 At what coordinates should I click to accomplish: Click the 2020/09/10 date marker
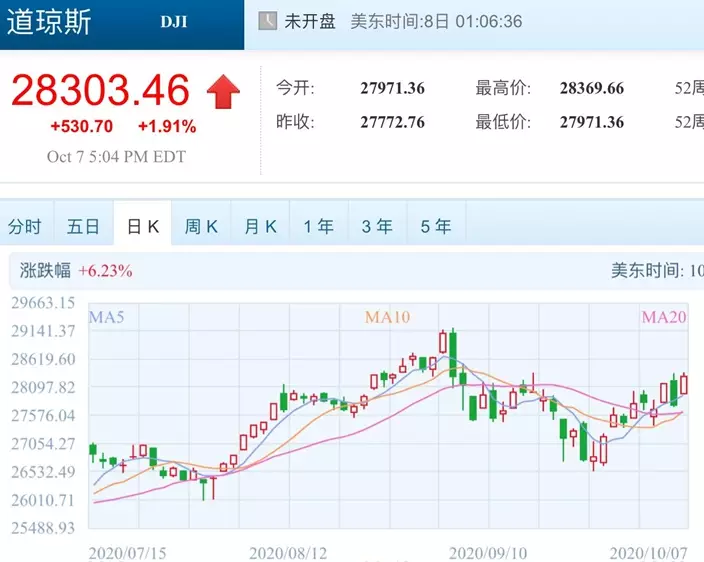pyautogui.click(x=487, y=552)
